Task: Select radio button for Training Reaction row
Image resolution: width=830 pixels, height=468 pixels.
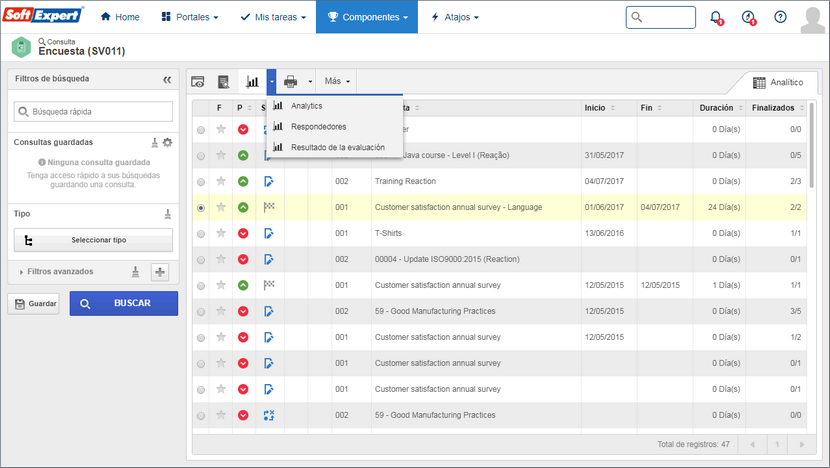Action: click(x=201, y=182)
